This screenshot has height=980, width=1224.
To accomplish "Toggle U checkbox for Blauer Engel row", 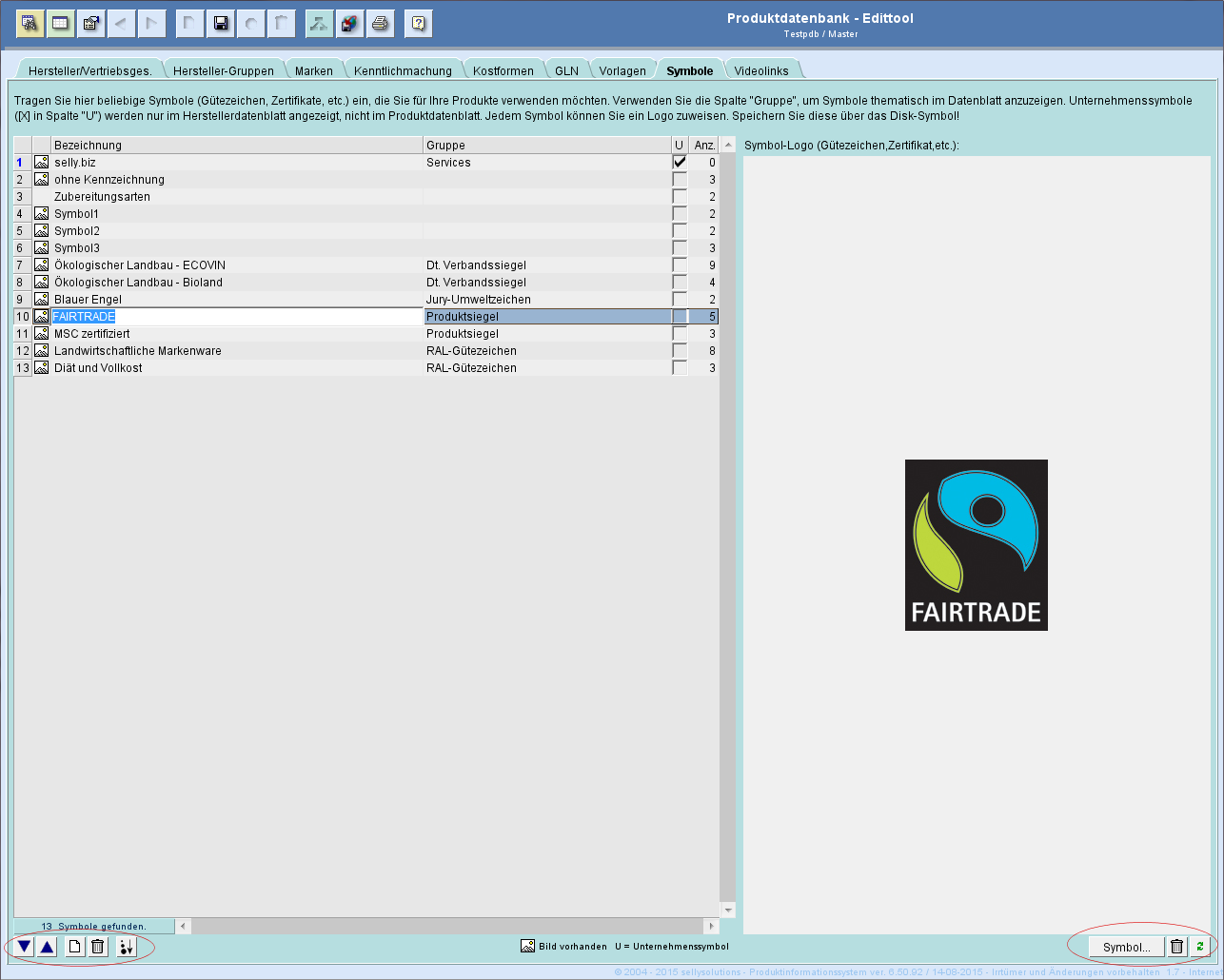I will coord(679,300).
